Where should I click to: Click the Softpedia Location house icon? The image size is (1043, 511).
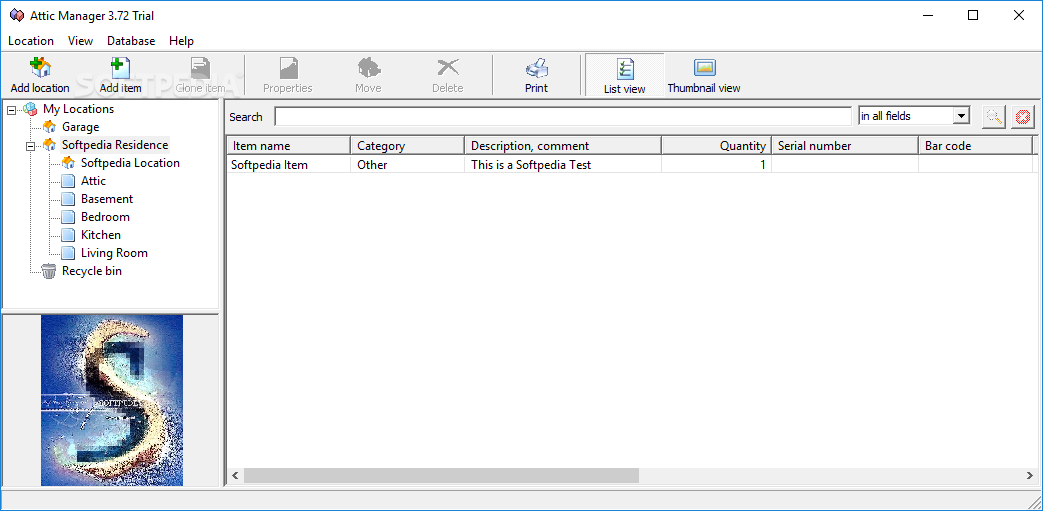pos(68,162)
